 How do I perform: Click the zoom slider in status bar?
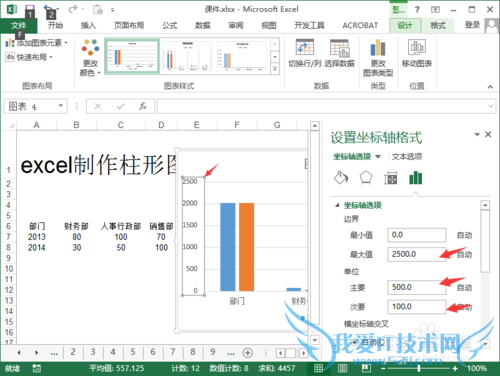(x=419, y=368)
